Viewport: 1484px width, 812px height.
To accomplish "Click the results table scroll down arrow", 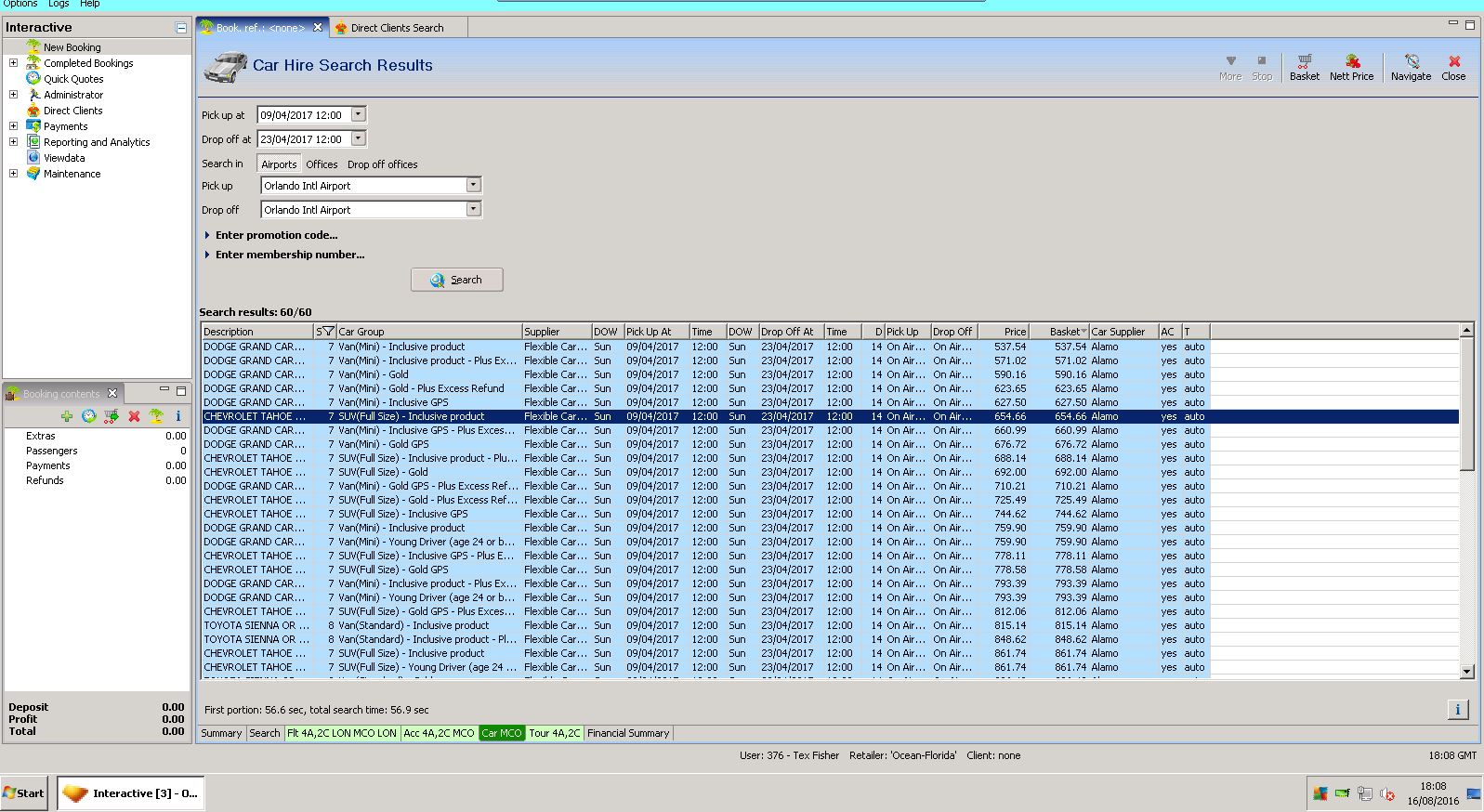I will pos(1466,671).
